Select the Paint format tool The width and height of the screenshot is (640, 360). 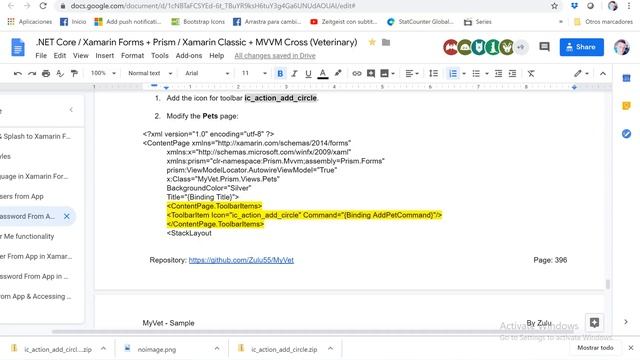[74, 73]
